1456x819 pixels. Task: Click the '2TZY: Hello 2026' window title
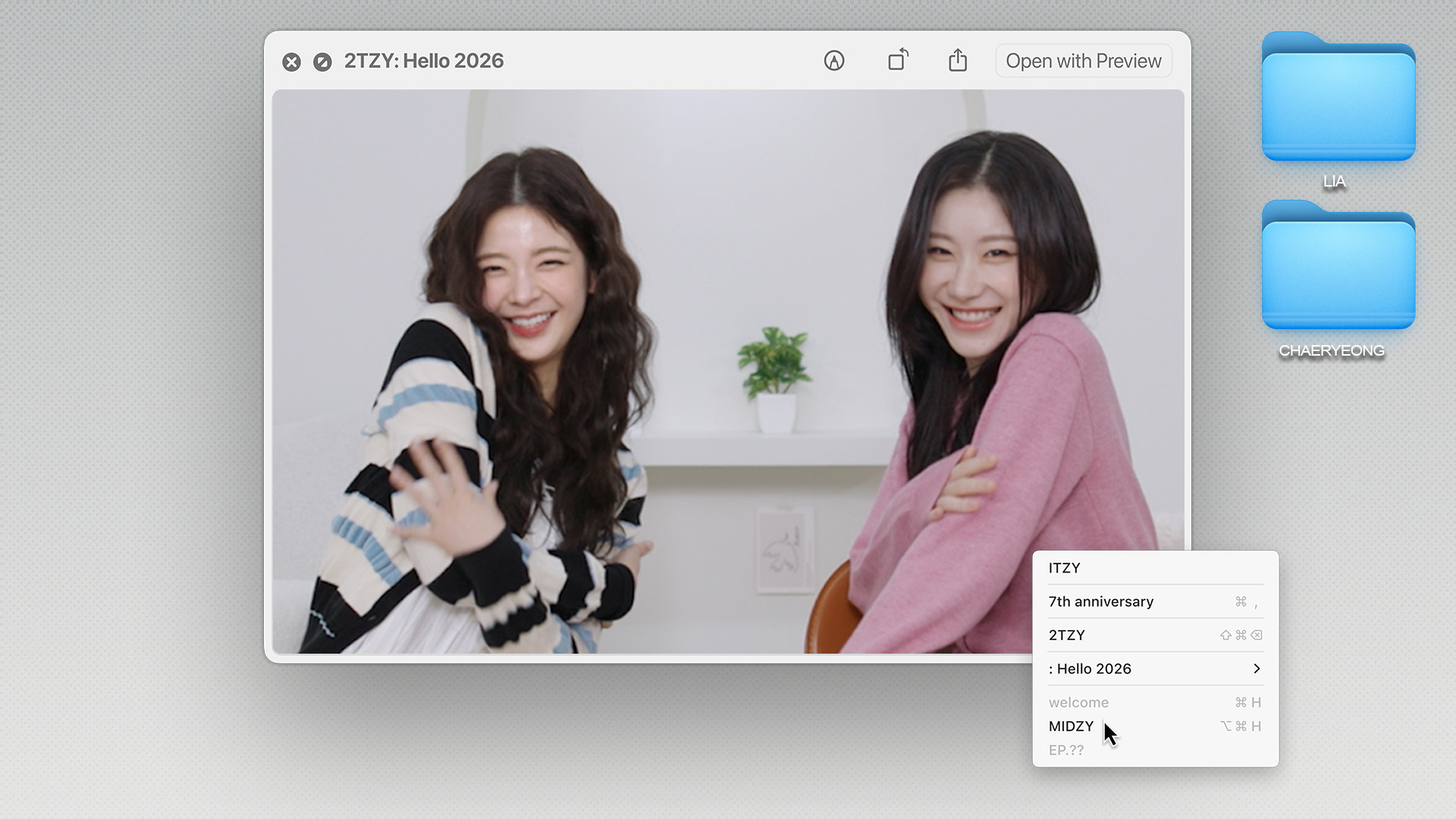pos(424,61)
